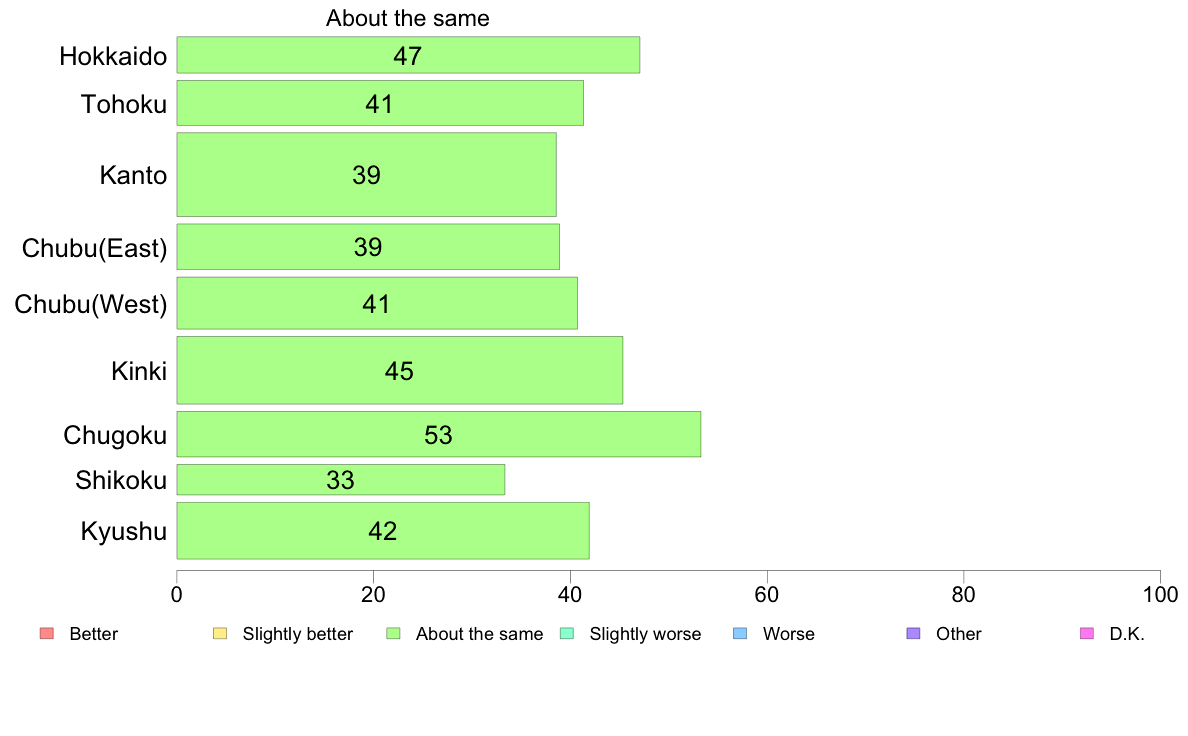The height and width of the screenshot is (736, 1188).
Task: Select the Shikoku bar showing 33
Action: pos(341,480)
